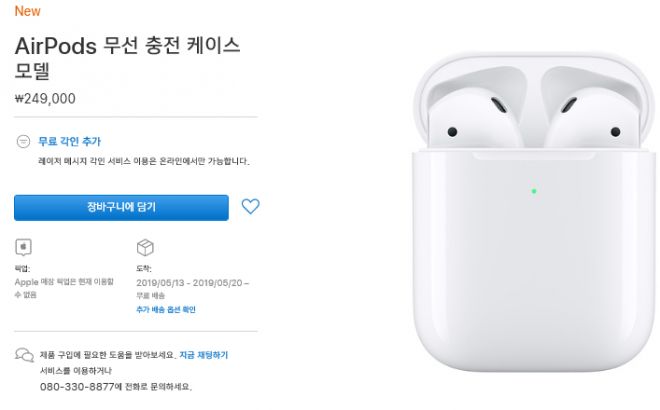Open the 추가 배송 옵션 확인 link
Viewport: 660px width, 410px height.
[166, 310]
